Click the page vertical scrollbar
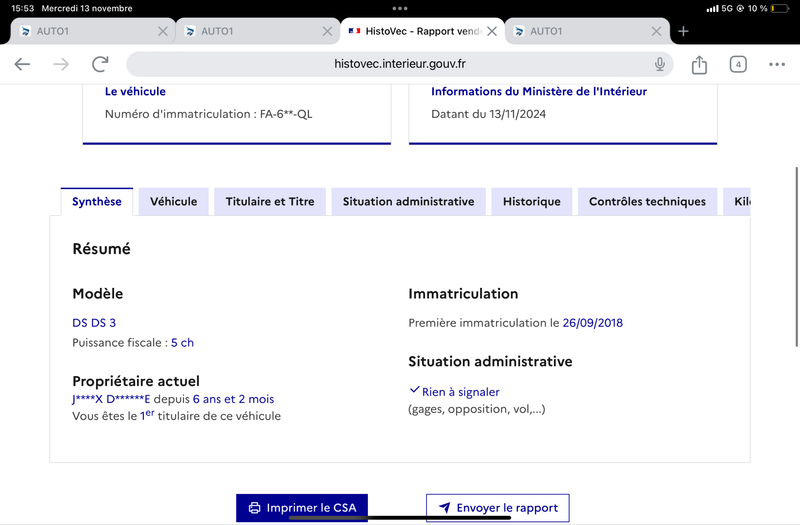Screen dimensions: 800x525 pyautogui.click(x=796, y=257)
